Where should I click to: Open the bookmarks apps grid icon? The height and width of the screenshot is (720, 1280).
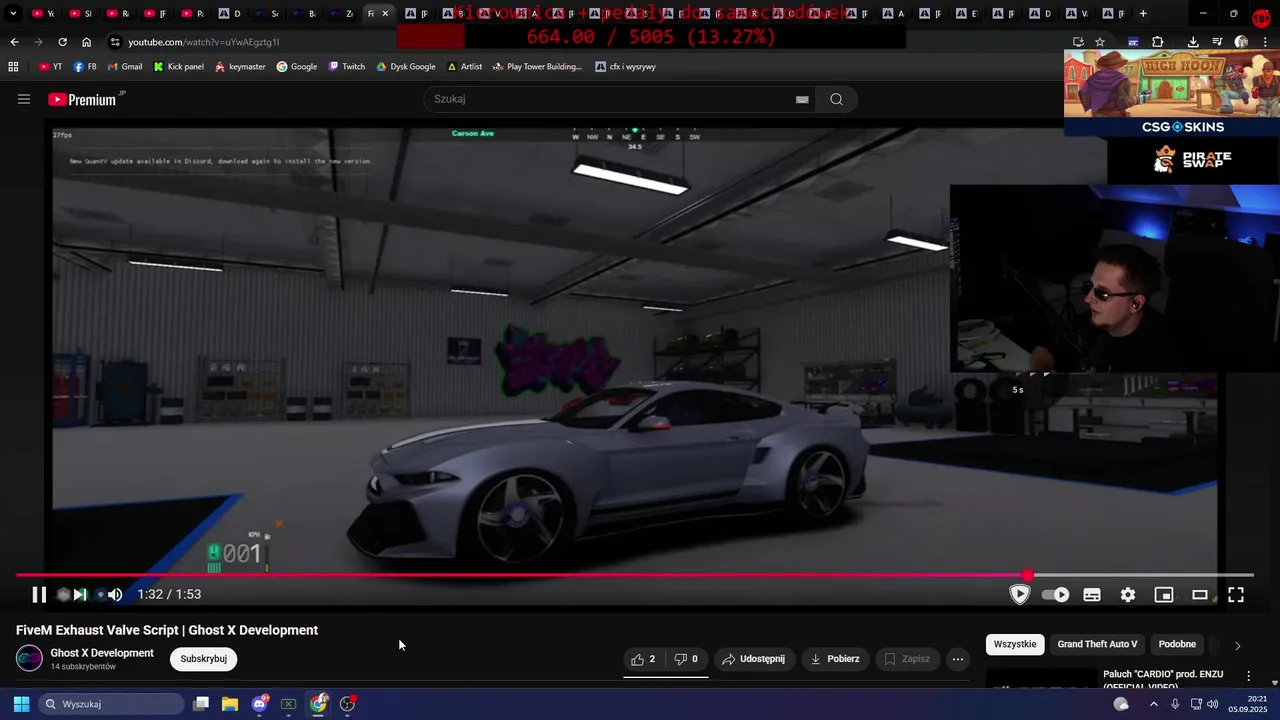[13, 67]
